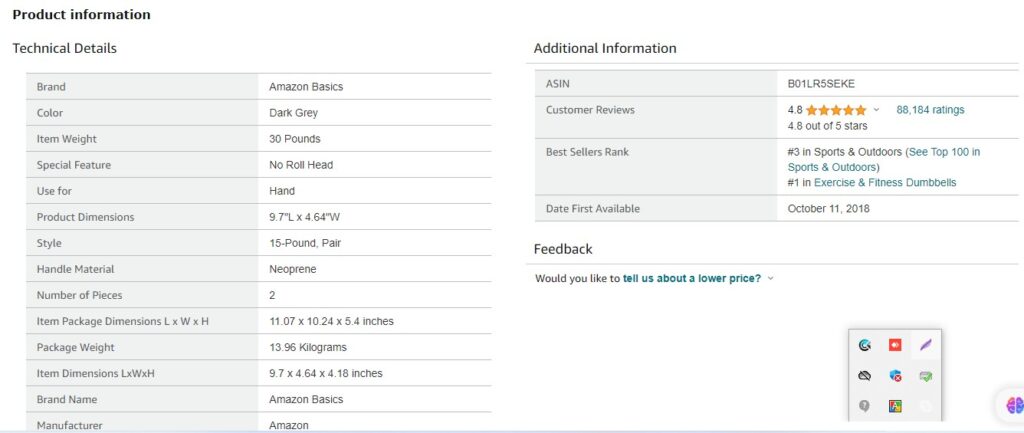The width and height of the screenshot is (1024, 433).
Task: Click the ASIN value B01LR5SEKE
Action: [x=821, y=84]
